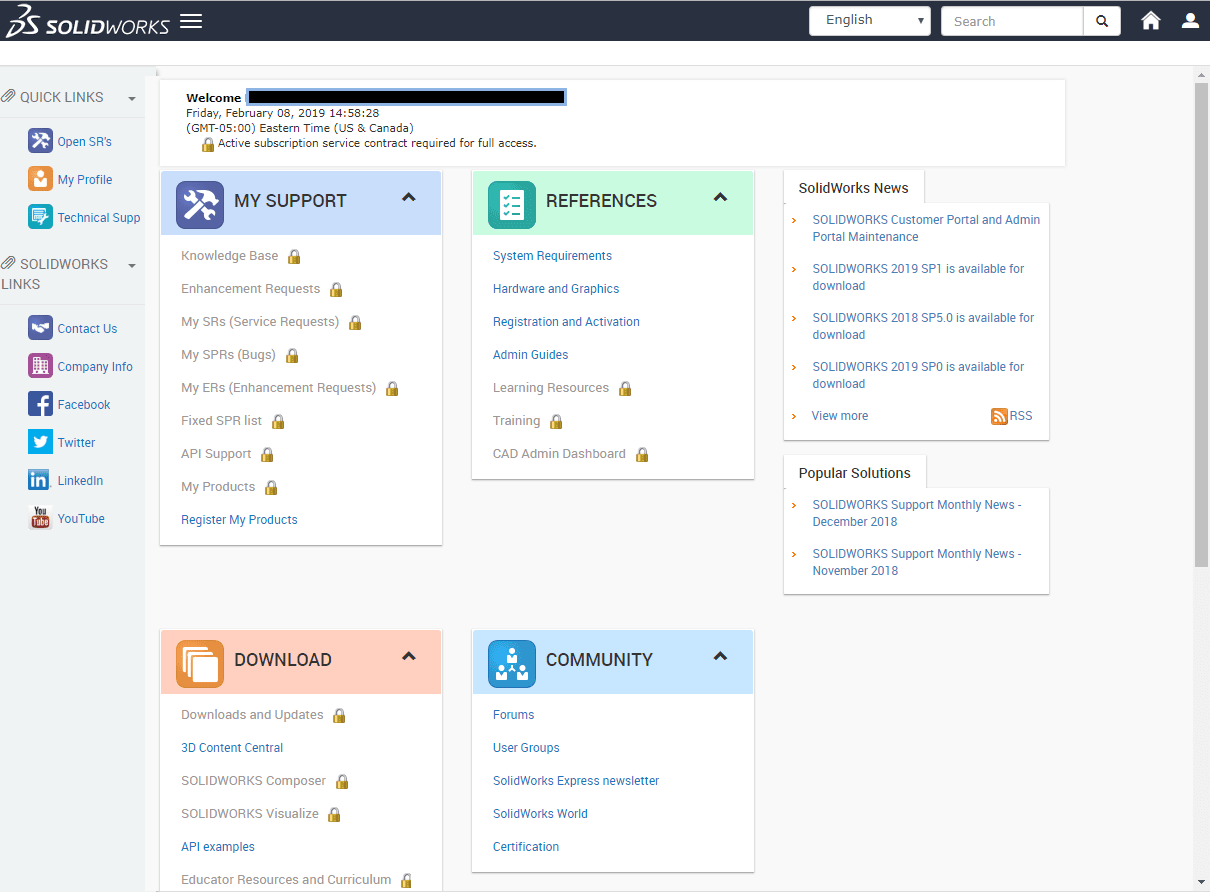Click into the Search input field
The image size is (1210, 892).
1012,21
